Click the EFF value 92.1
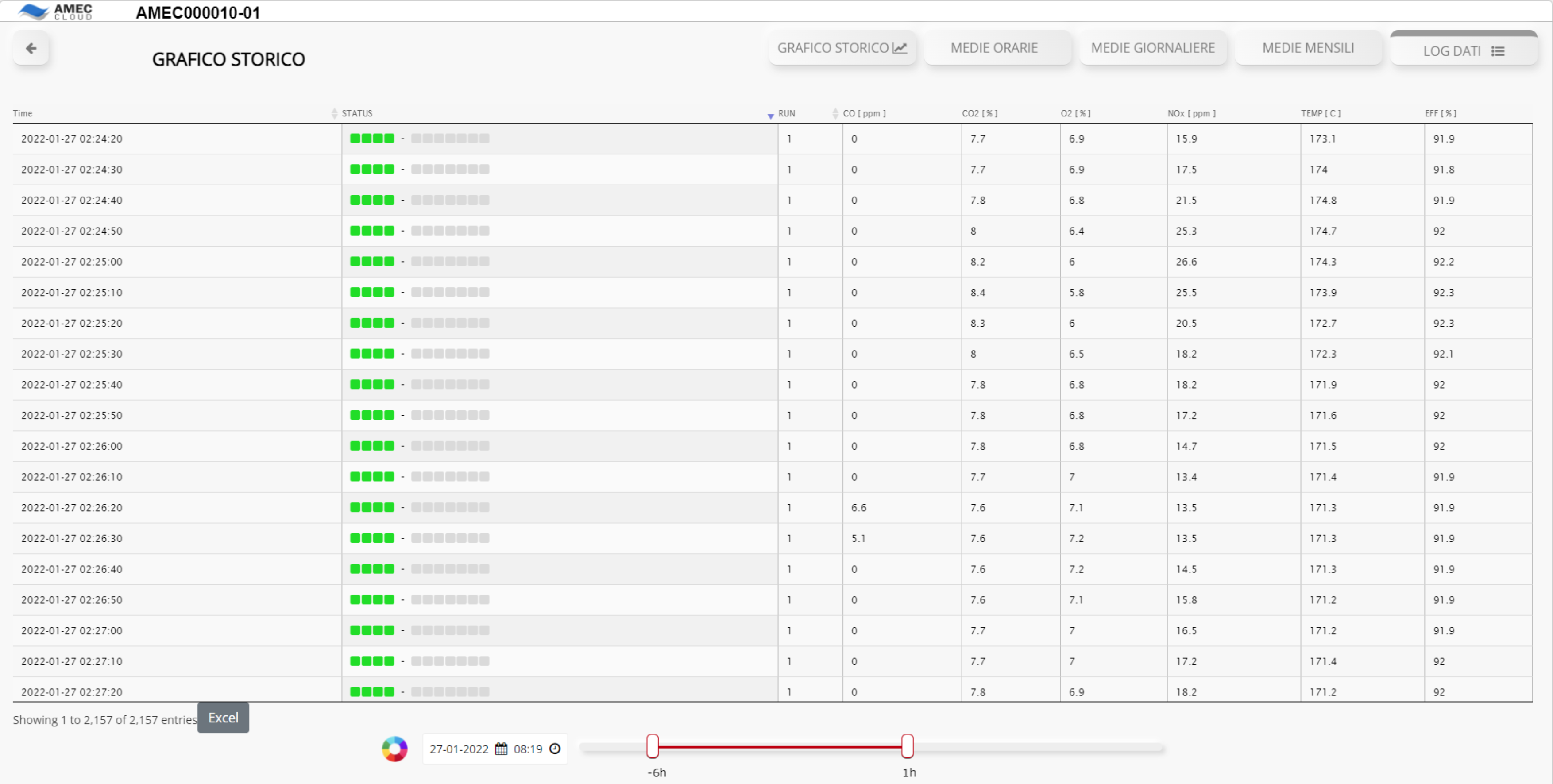The height and width of the screenshot is (784, 1553). [1443, 354]
